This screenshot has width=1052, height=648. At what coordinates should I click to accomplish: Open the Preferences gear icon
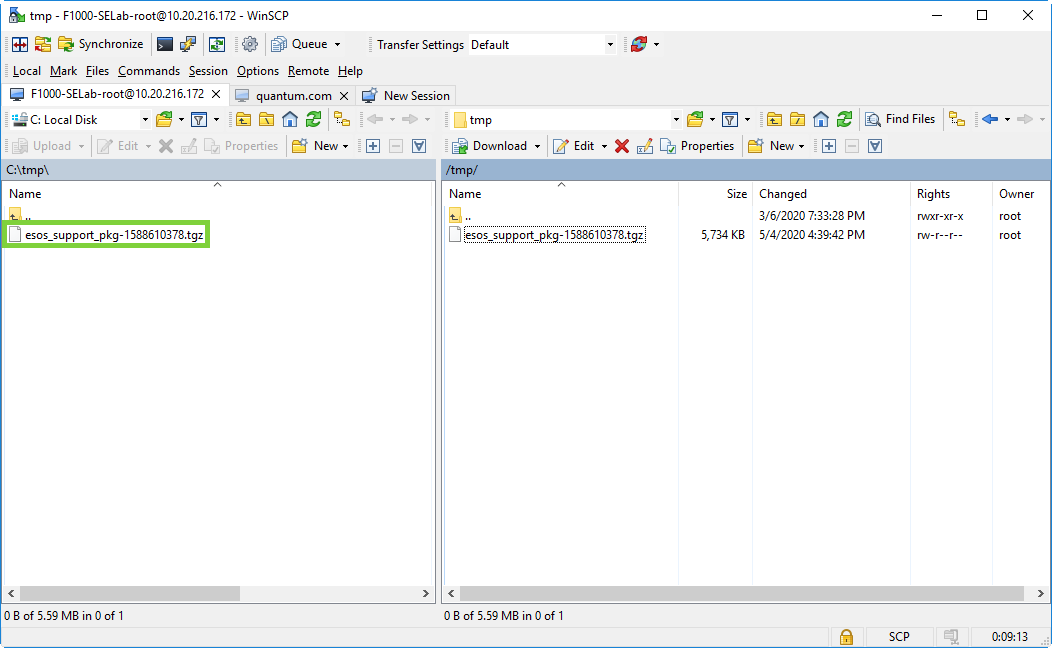(x=250, y=44)
